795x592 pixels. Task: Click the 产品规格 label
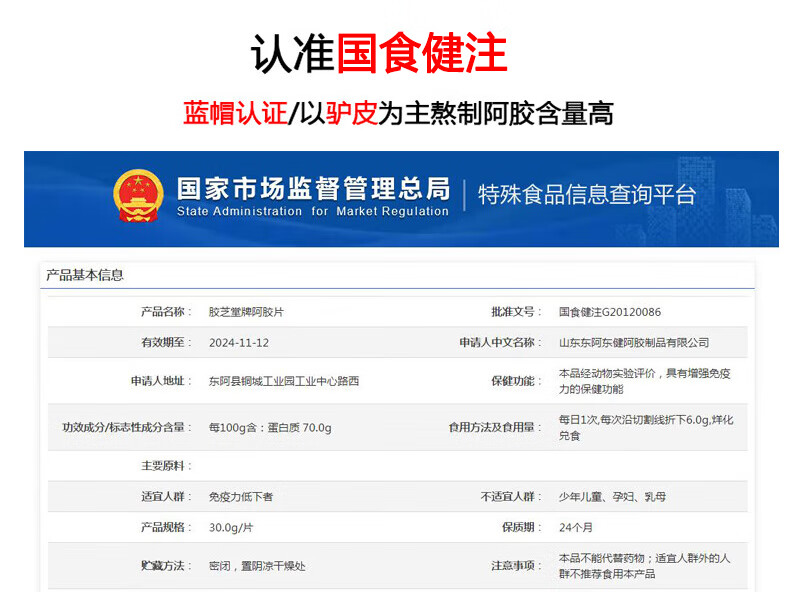coord(166,528)
